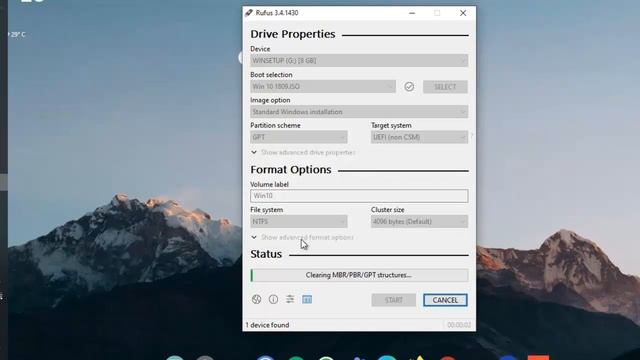Click the greyed-out START button
640x360 pixels.
click(x=393, y=300)
